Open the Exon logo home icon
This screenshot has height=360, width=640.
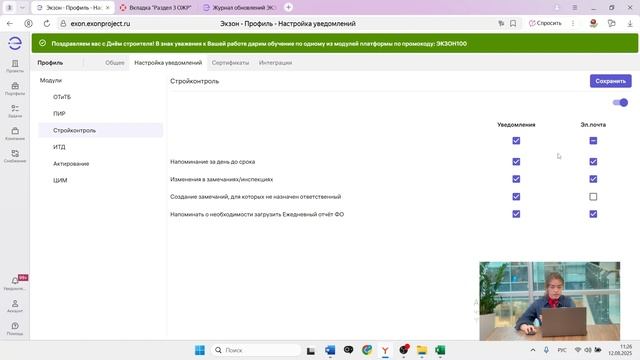[15, 43]
